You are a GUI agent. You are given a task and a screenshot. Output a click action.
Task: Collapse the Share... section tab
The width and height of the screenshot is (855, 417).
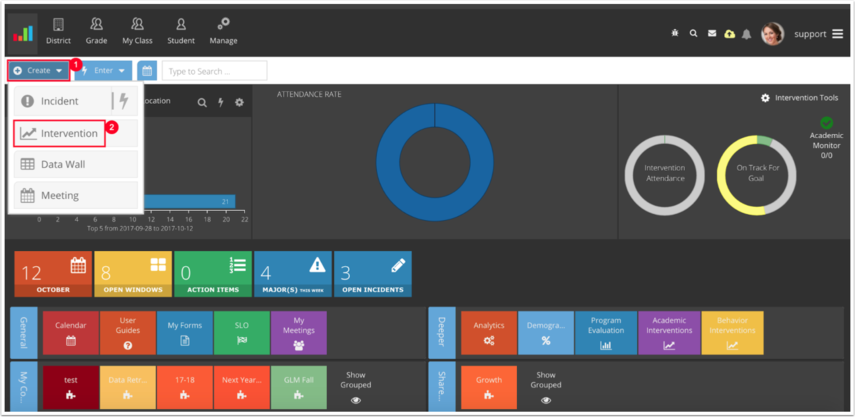pos(442,386)
